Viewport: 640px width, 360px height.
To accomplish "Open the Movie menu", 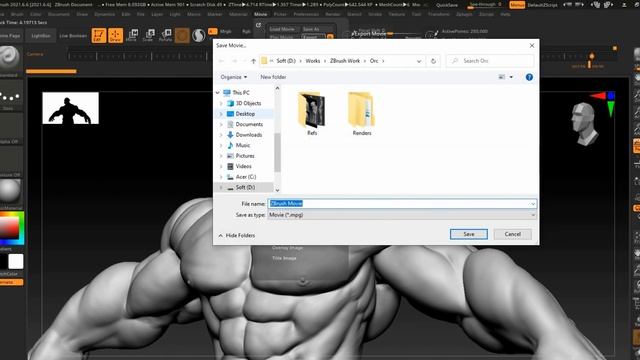I will point(260,14).
